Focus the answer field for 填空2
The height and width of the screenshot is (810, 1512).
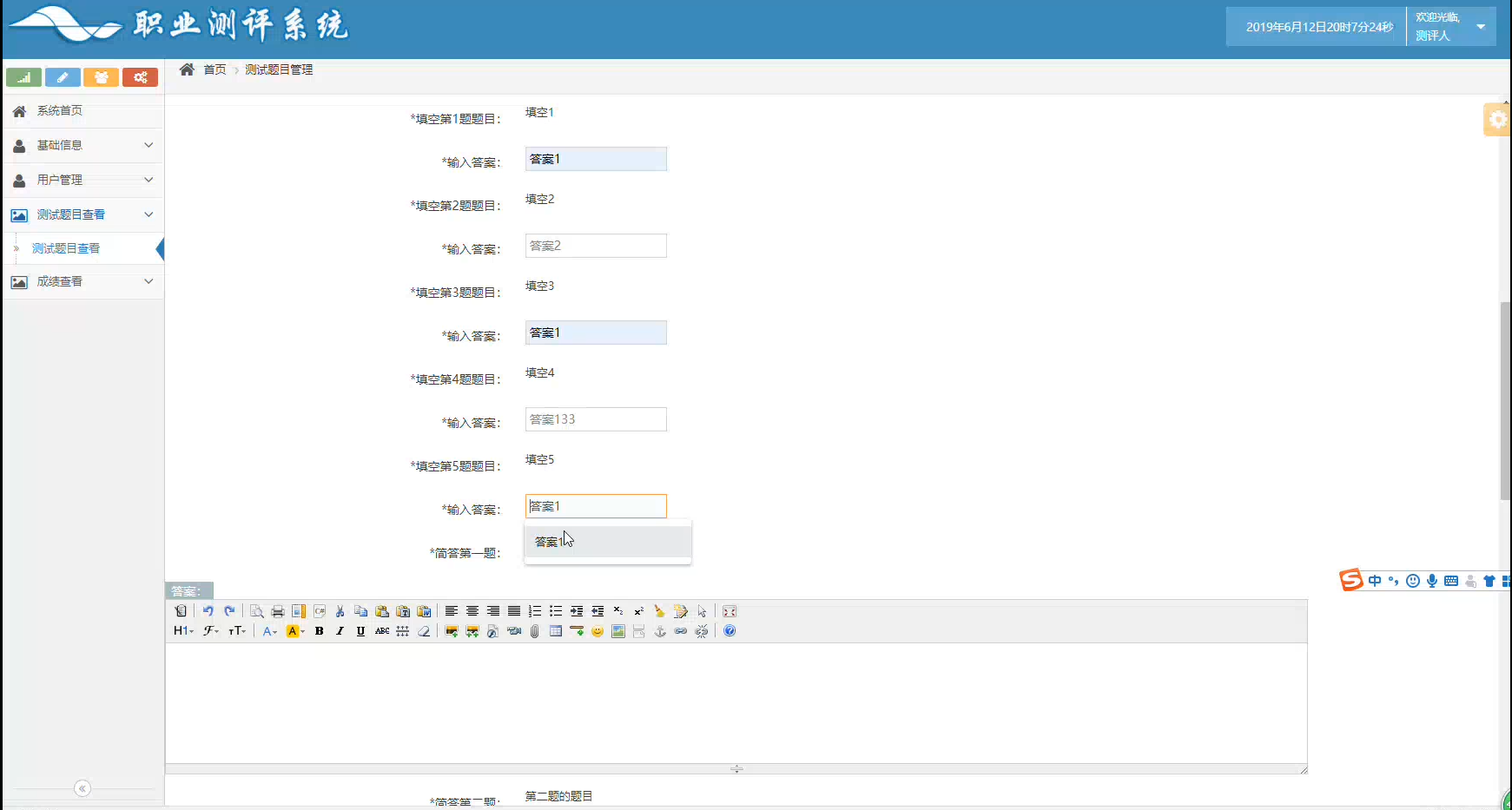tap(596, 246)
